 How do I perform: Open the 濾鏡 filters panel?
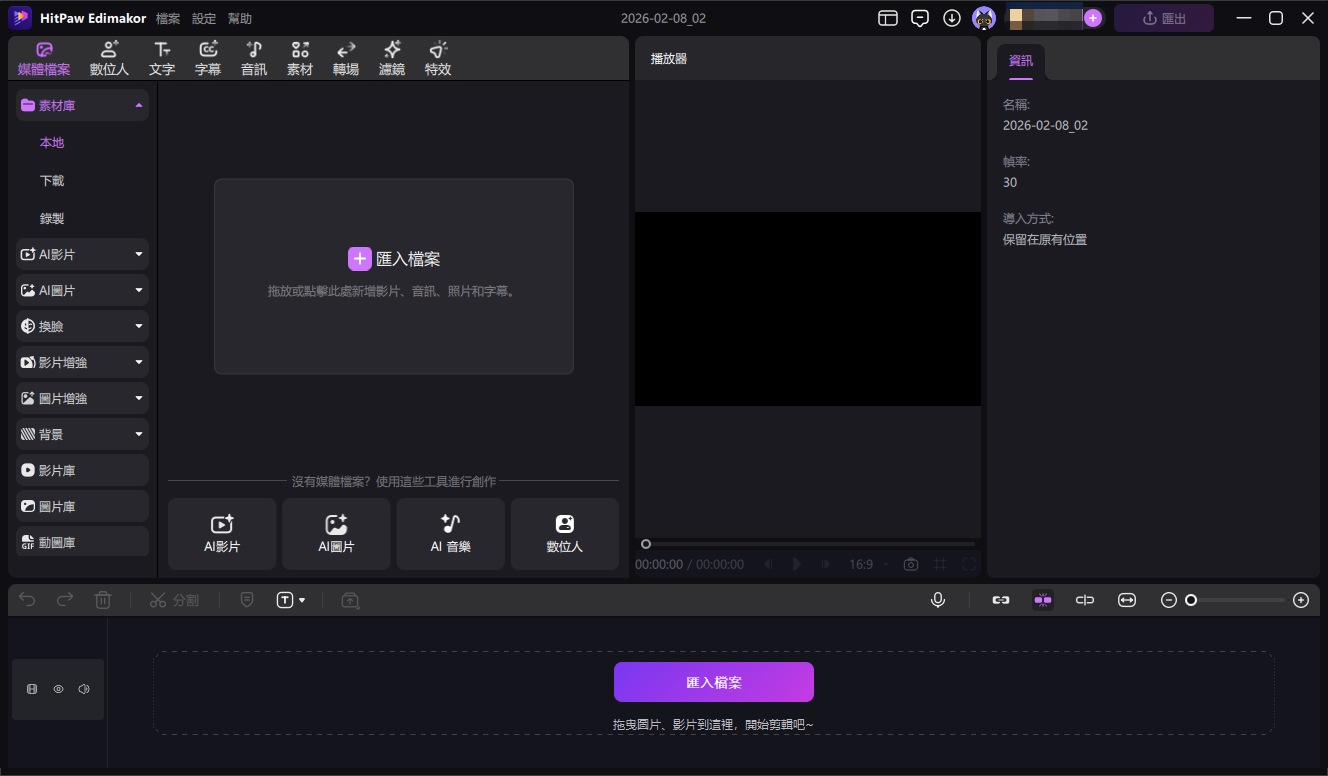tap(391, 57)
